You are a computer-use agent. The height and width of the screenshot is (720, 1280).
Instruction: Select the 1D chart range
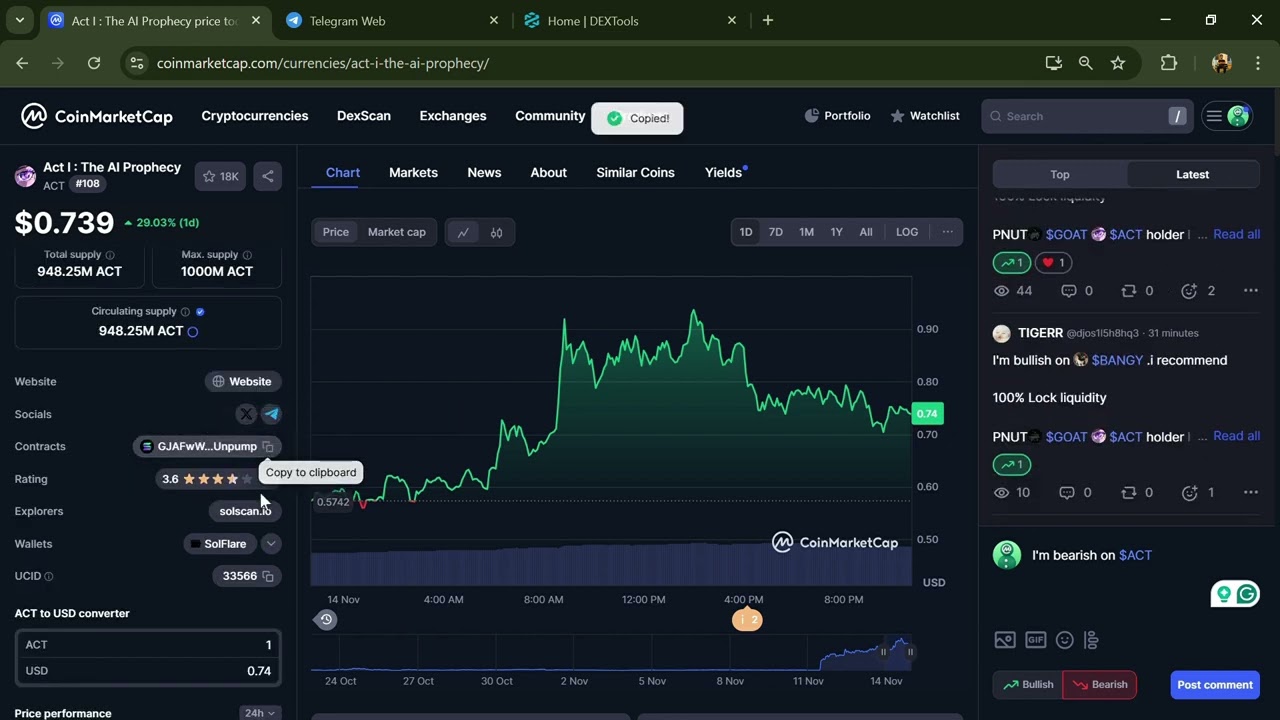[746, 232]
